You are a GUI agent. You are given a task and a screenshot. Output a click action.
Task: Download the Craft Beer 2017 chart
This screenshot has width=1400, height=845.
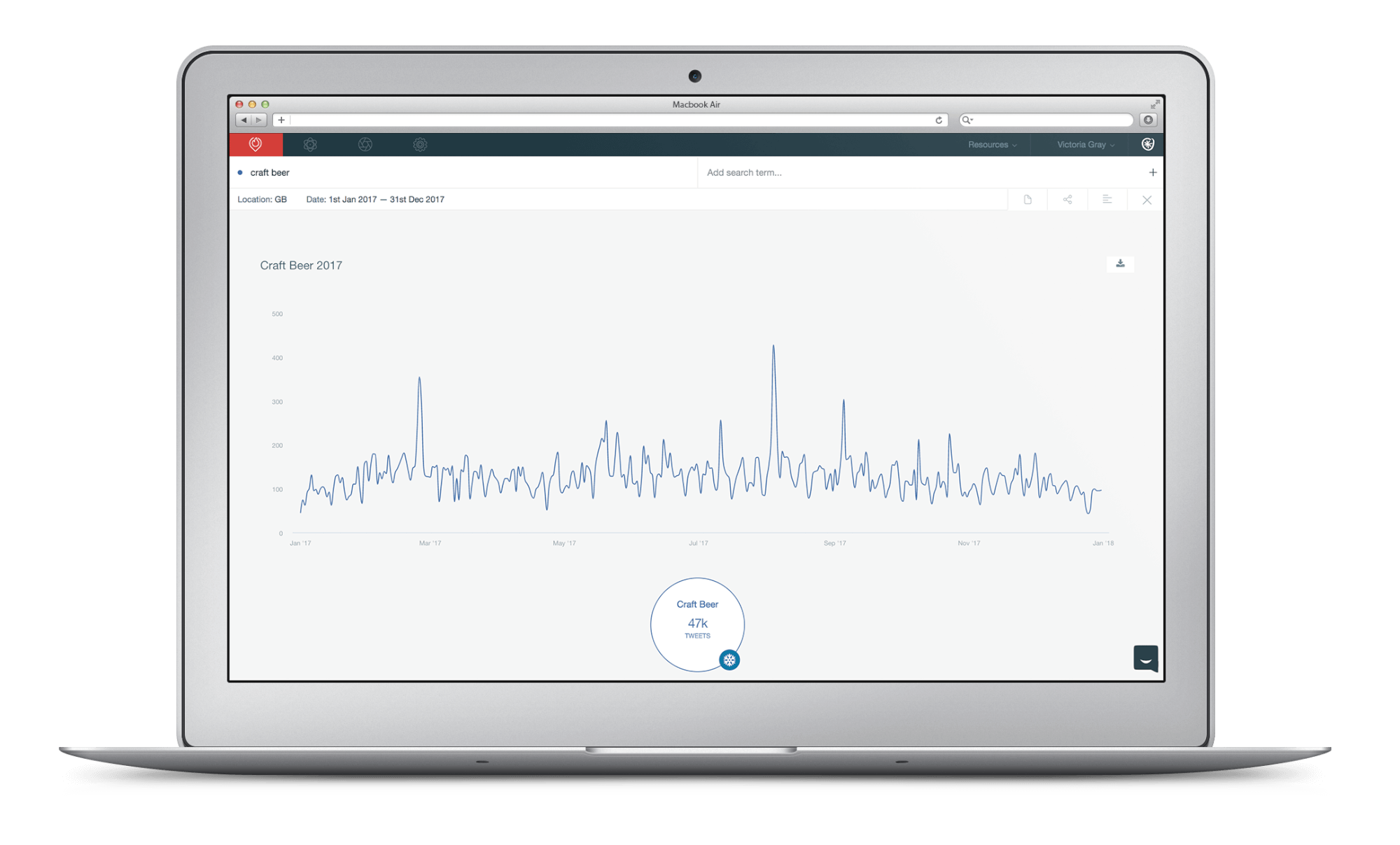pos(1120,264)
